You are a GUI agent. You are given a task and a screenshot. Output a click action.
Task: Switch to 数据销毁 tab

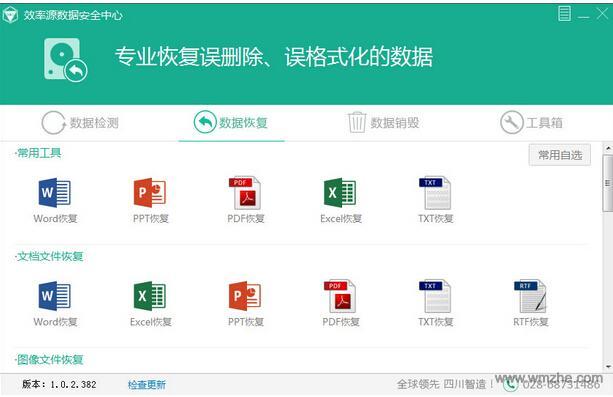tap(384, 123)
